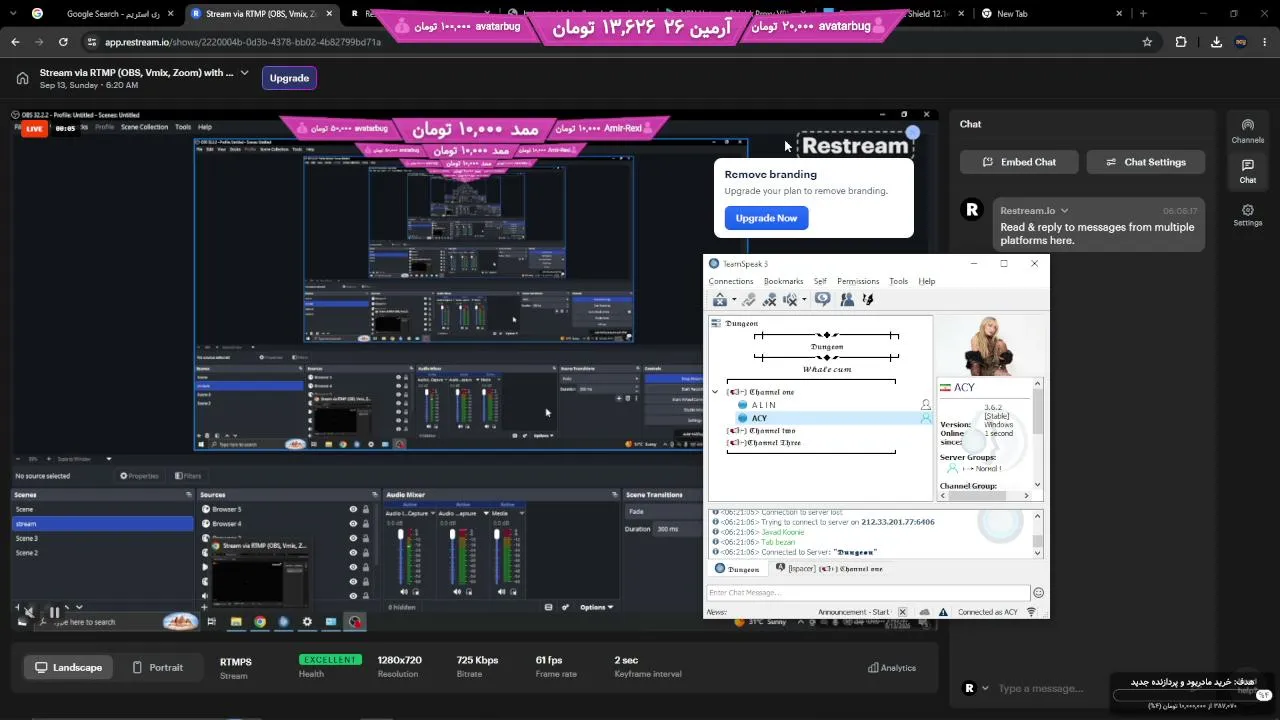Click the Restream home icon
1280x720 pixels.
pyautogui.click(x=22, y=78)
